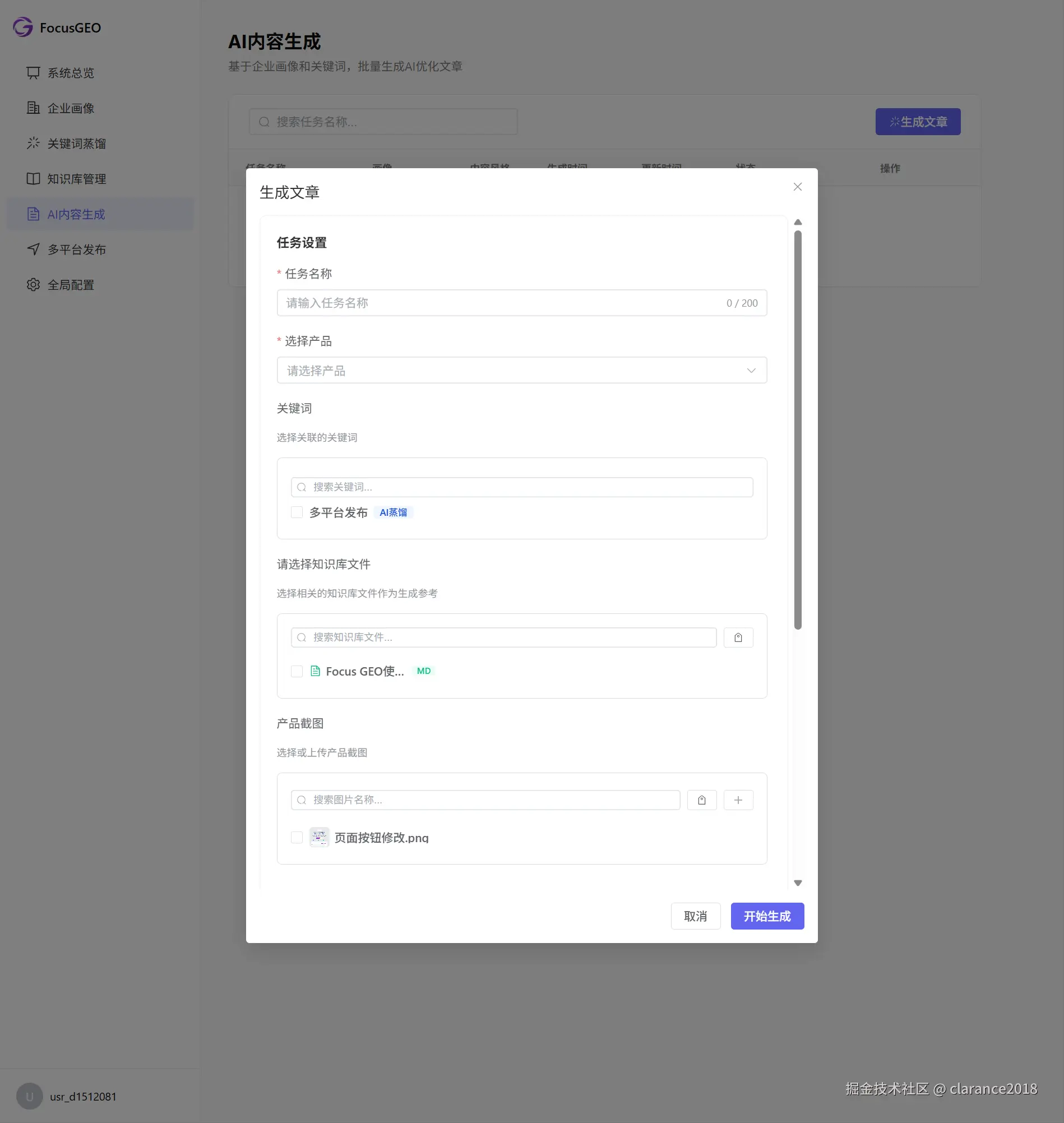
Task: Open the 请选择产品 dropdown
Action: [522, 371]
